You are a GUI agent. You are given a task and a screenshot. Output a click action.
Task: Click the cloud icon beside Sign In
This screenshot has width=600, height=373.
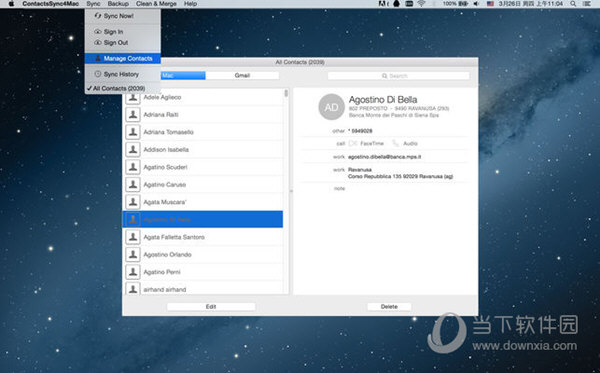point(98,31)
